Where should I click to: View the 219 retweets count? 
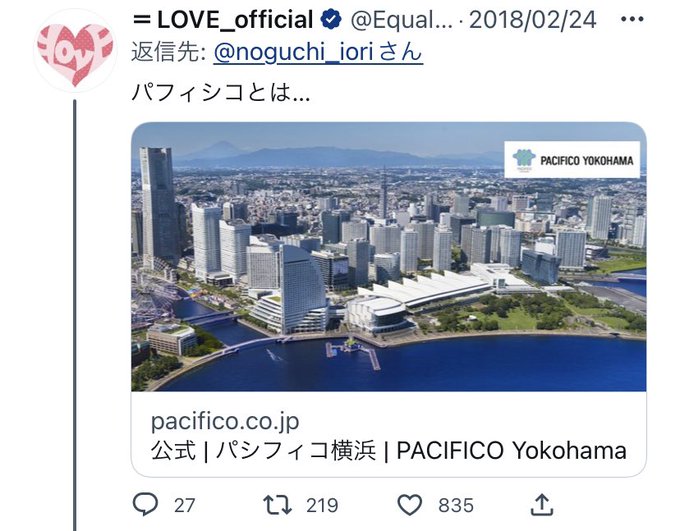322,505
